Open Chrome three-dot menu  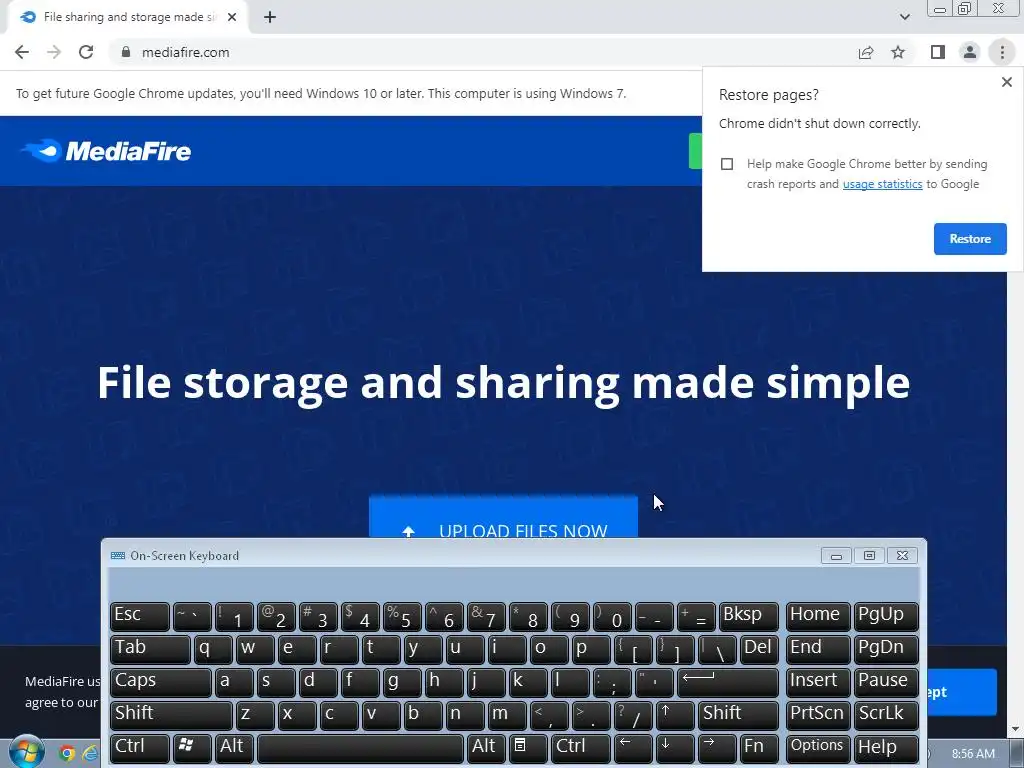pos(1002,52)
